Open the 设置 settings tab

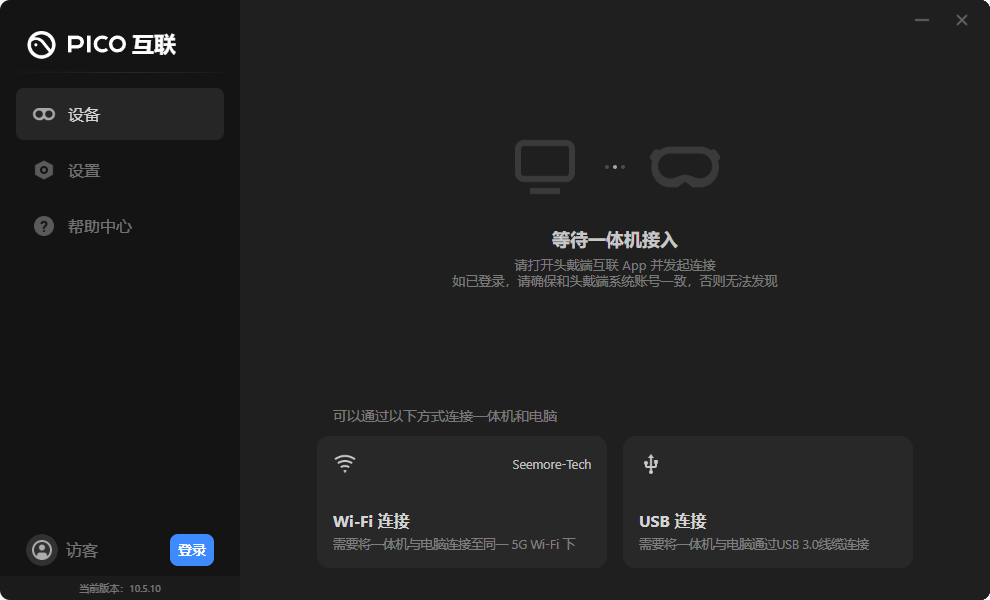[x=120, y=171]
